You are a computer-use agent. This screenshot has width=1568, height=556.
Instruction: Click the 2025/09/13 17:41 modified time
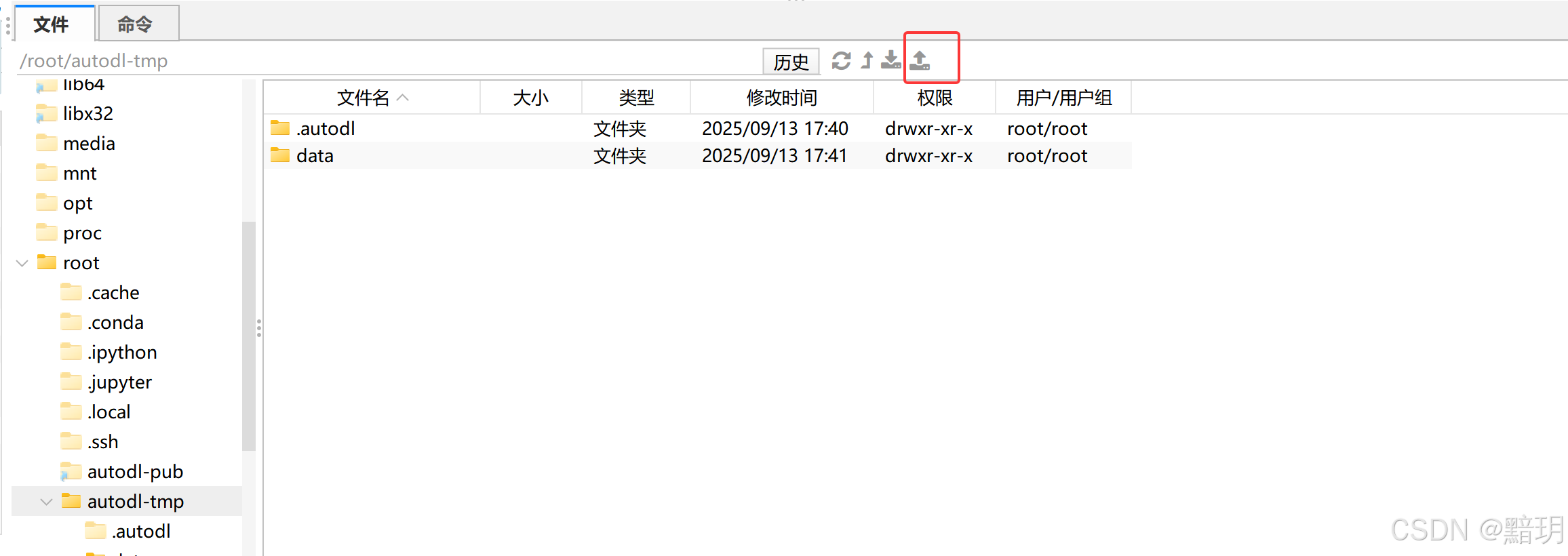(775, 155)
